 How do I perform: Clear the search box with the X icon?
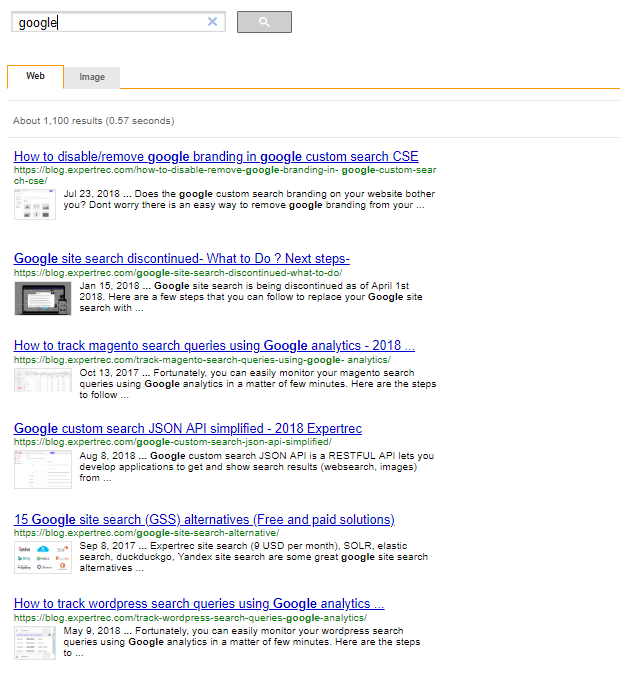[212, 22]
